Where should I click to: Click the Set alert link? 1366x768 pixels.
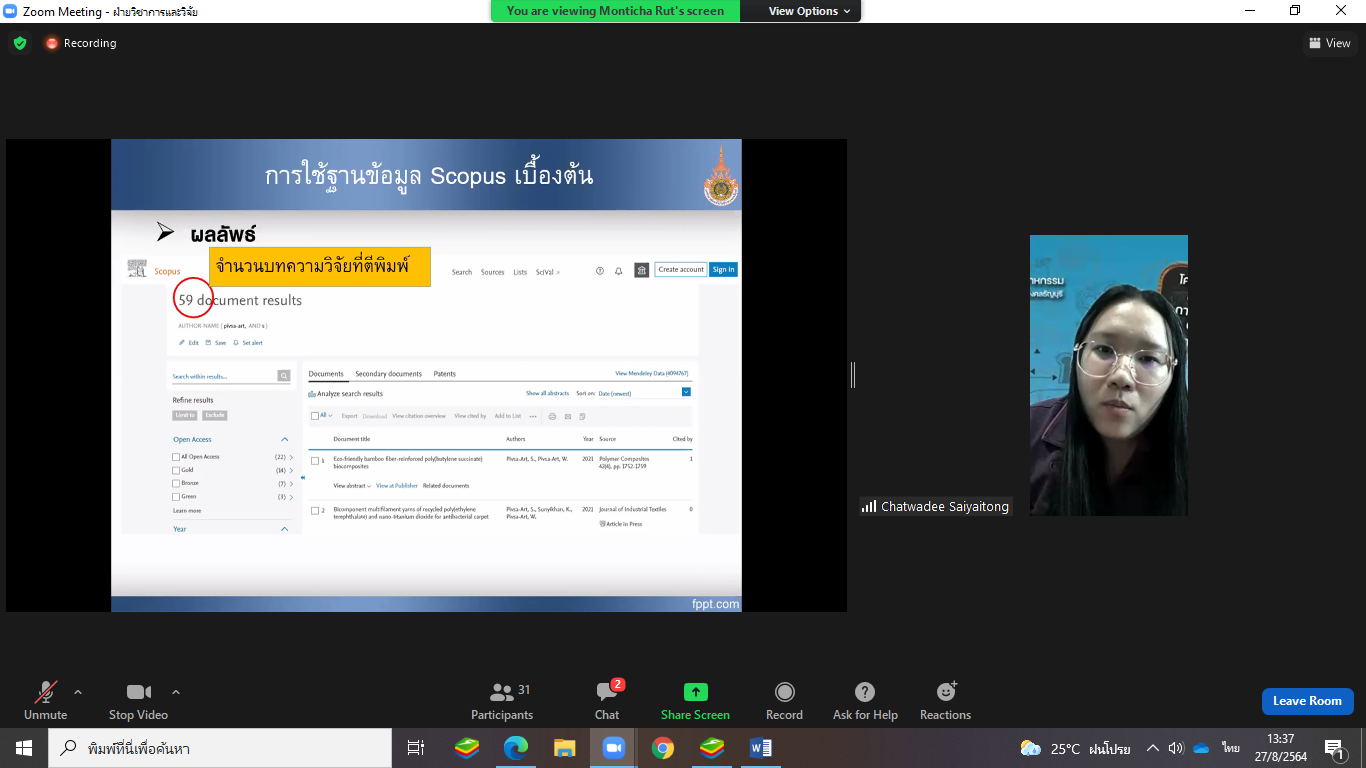[x=248, y=343]
